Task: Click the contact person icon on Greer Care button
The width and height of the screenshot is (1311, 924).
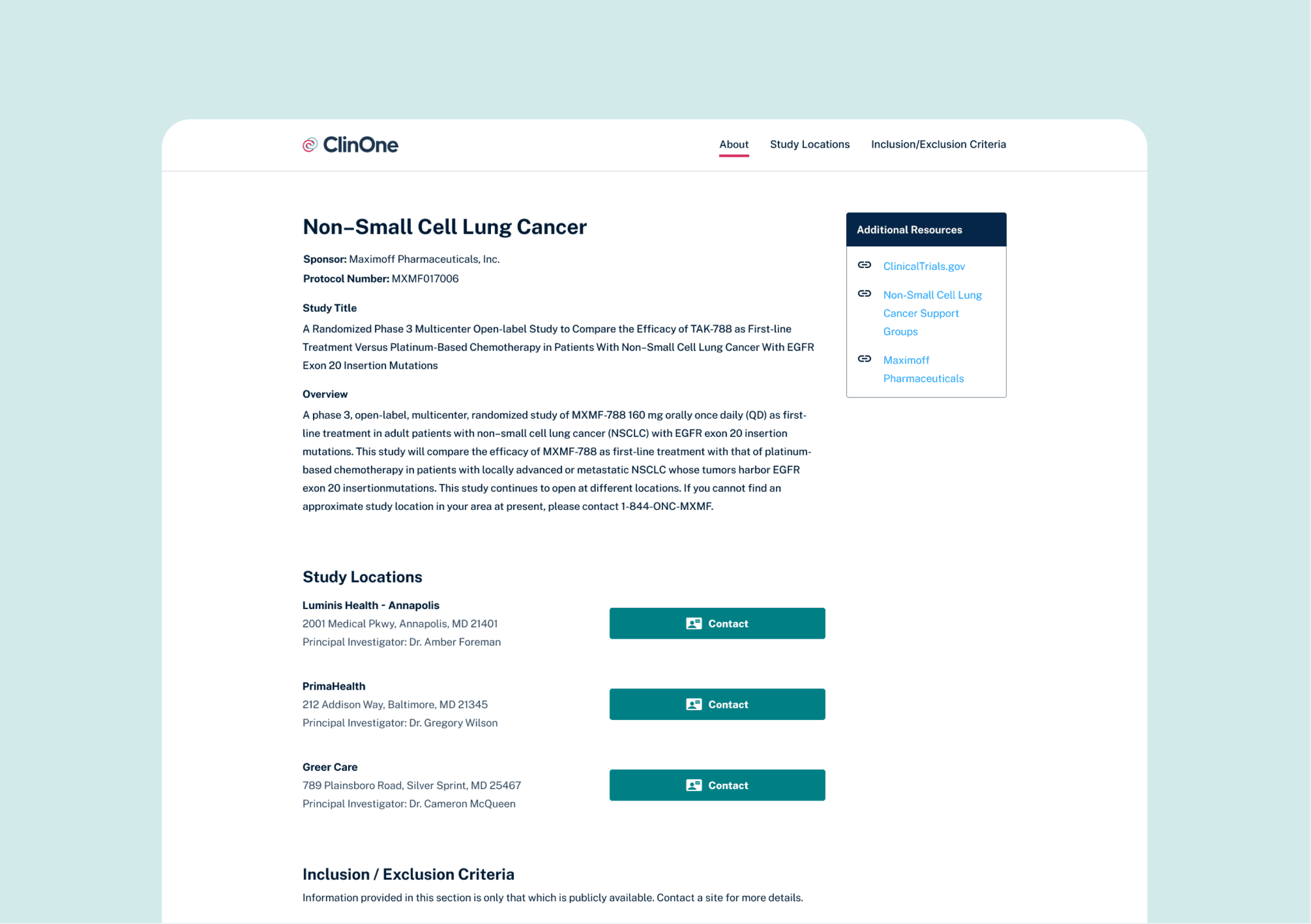Action: pos(694,785)
